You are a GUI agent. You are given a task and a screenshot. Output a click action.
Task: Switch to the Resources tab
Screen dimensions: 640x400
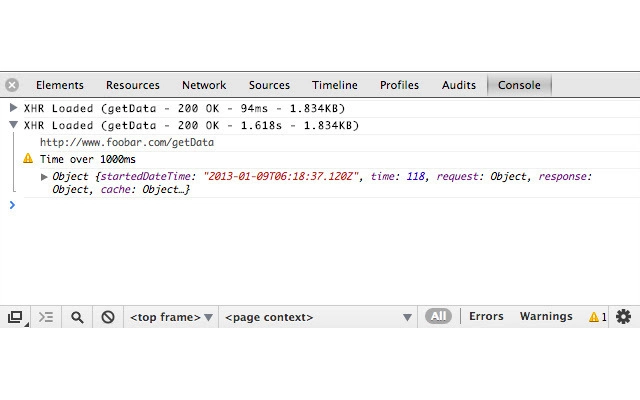pyautogui.click(x=133, y=85)
